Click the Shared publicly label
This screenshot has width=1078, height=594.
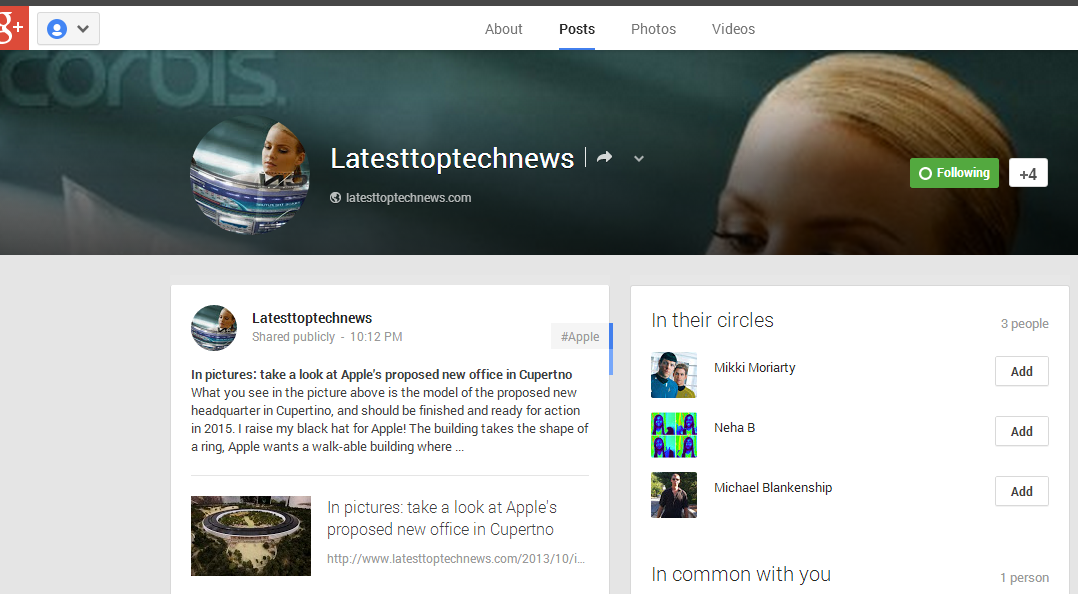tap(294, 337)
